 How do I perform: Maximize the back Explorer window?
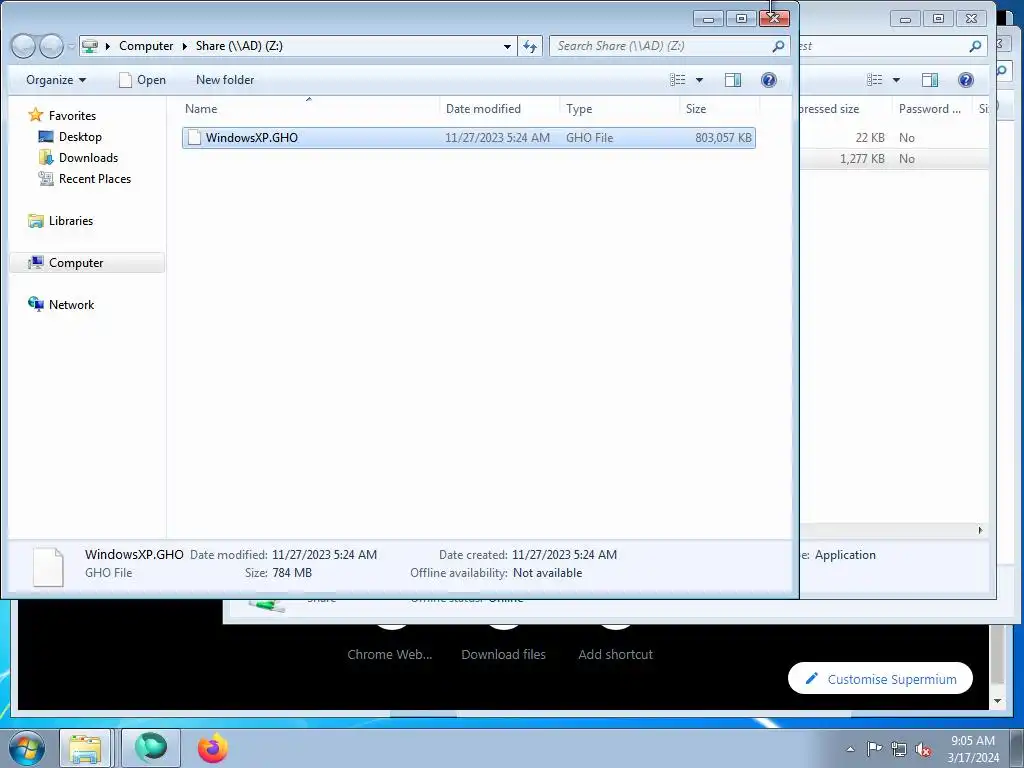(x=938, y=19)
